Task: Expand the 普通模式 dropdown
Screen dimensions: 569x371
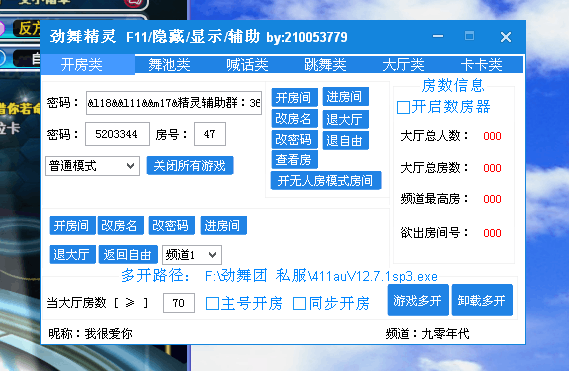Action: pos(93,166)
